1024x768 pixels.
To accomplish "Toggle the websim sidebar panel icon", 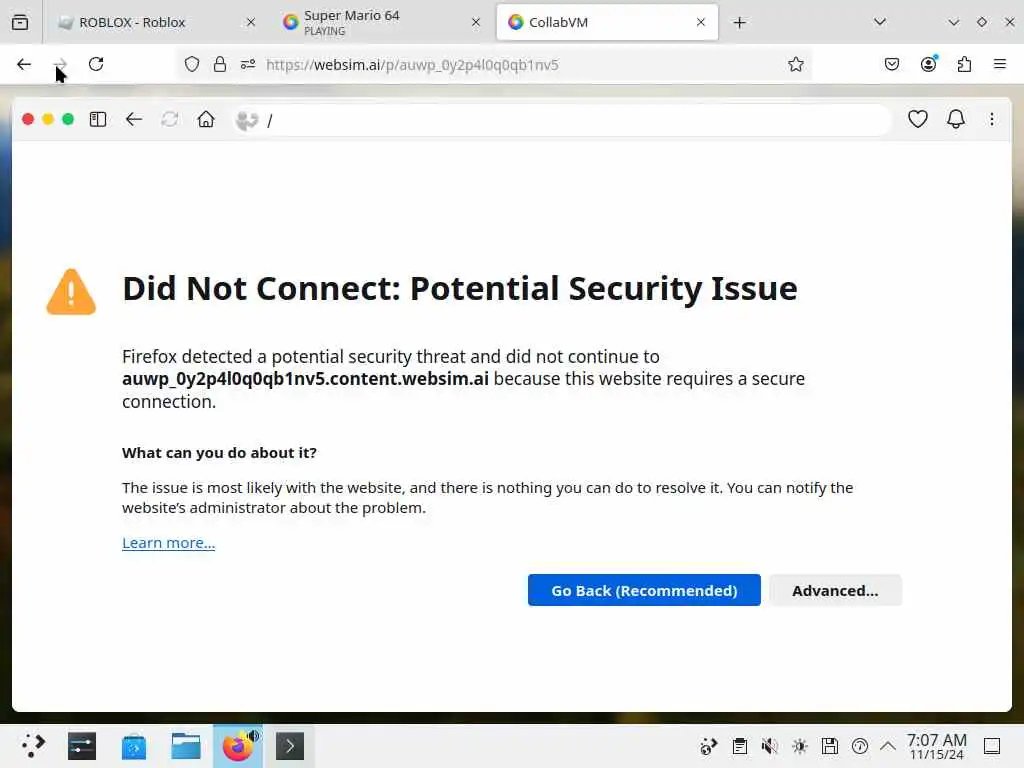I will pos(98,120).
